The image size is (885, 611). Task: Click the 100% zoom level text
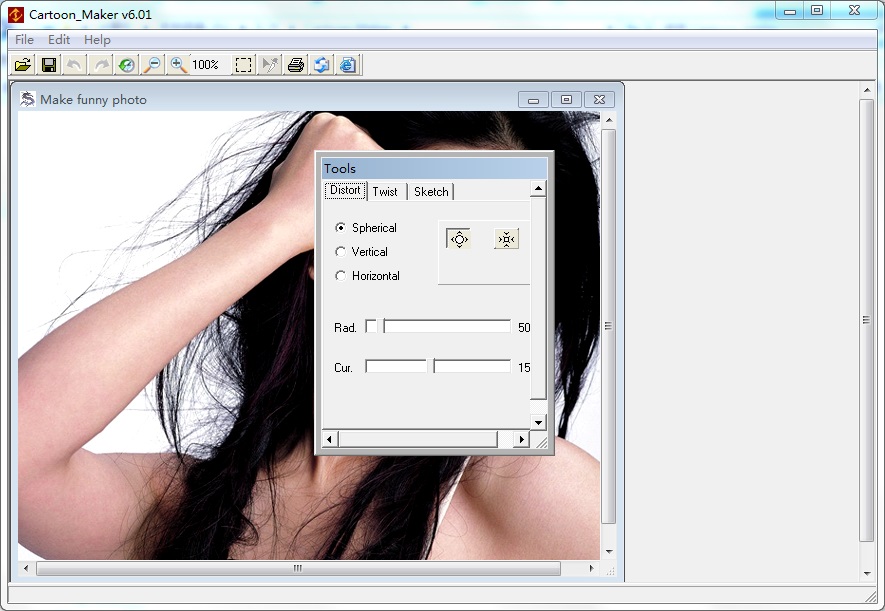(x=205, y=65)
